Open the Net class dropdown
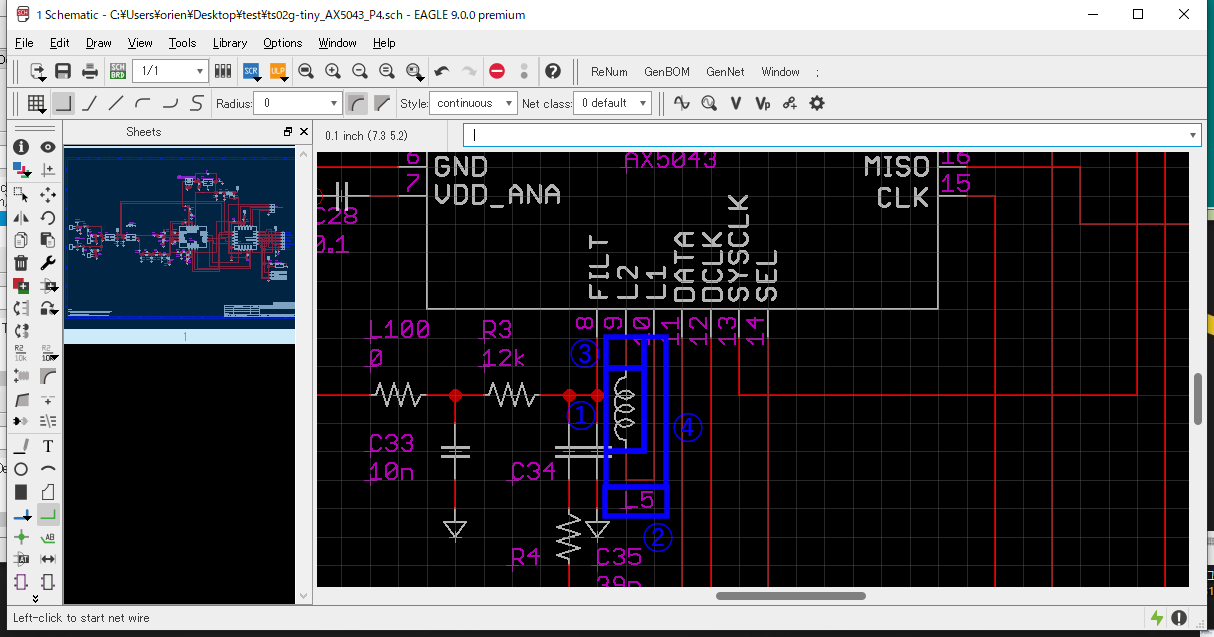Screen dimensions: 1214x637 point(614,103)
